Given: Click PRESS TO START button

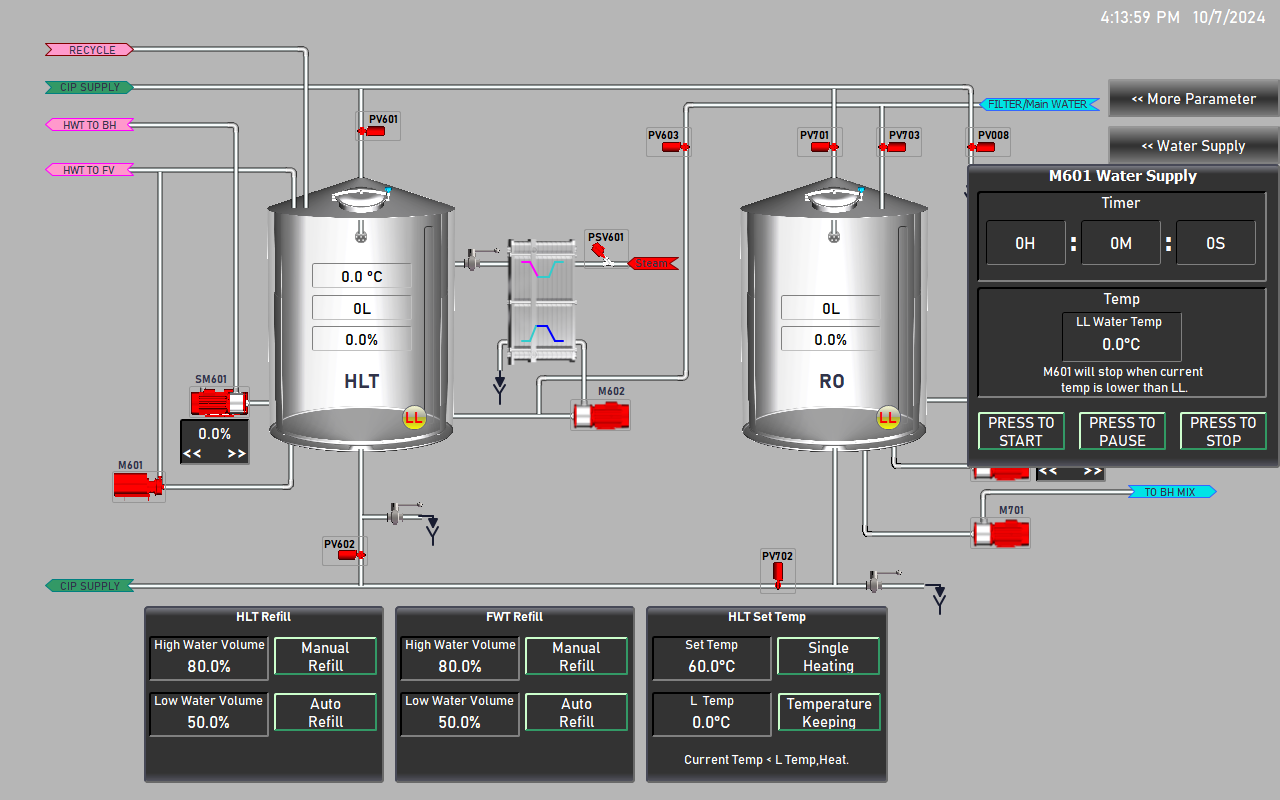Looking at the screenshot, I should pos(1021,431).
